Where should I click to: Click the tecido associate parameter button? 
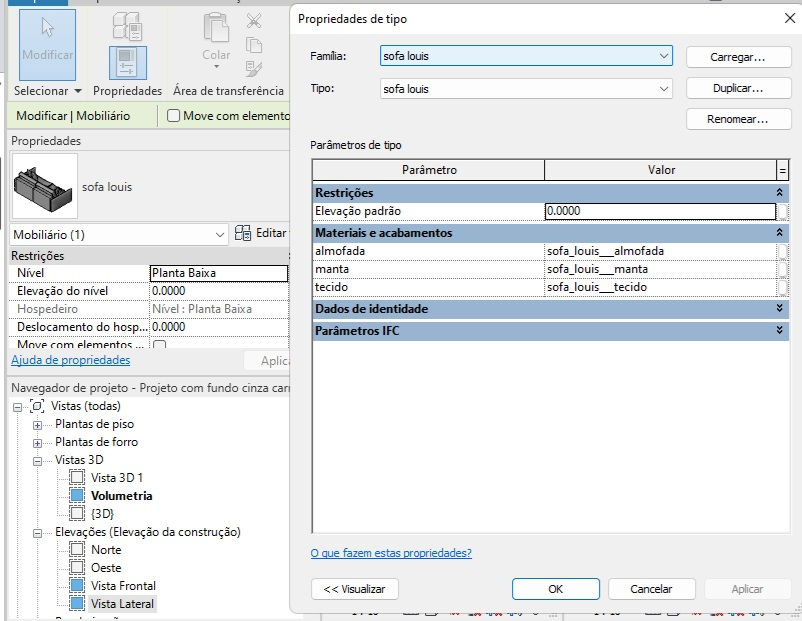click(783, 287)
